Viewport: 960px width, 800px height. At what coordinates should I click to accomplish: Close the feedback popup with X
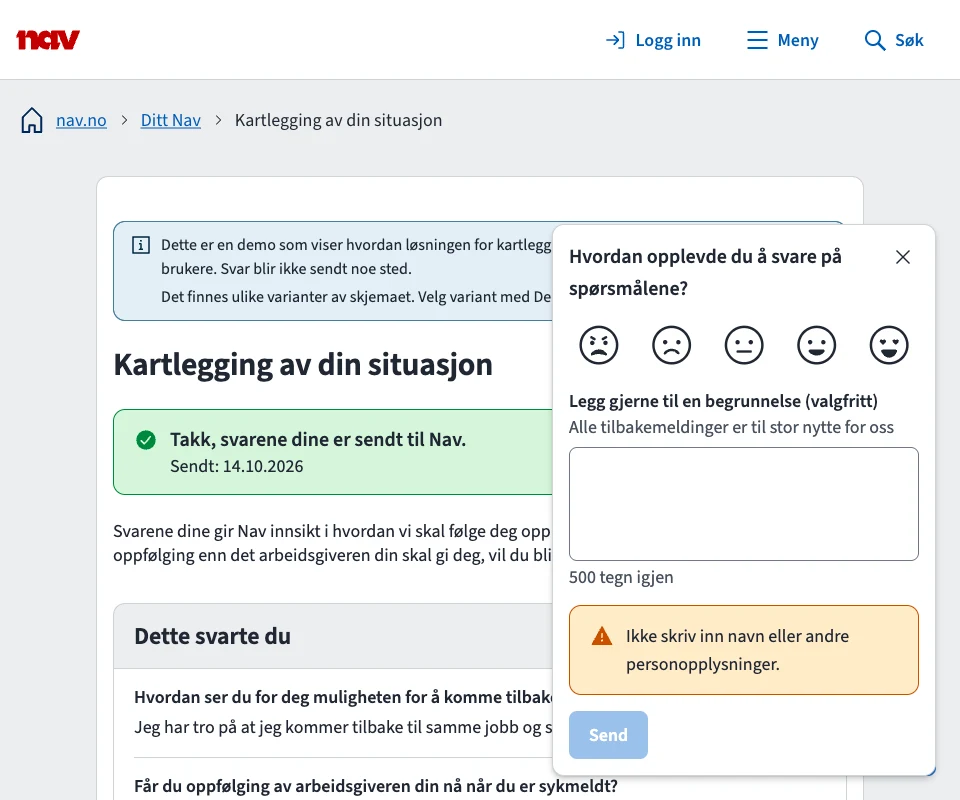tap(902, 257)
